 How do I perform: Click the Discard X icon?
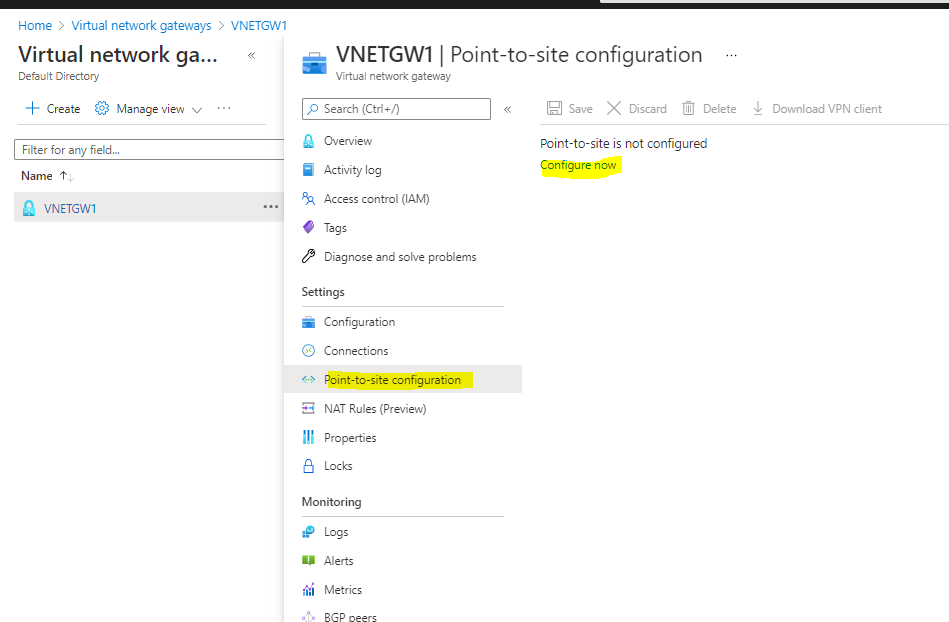(x=614, y=108)
